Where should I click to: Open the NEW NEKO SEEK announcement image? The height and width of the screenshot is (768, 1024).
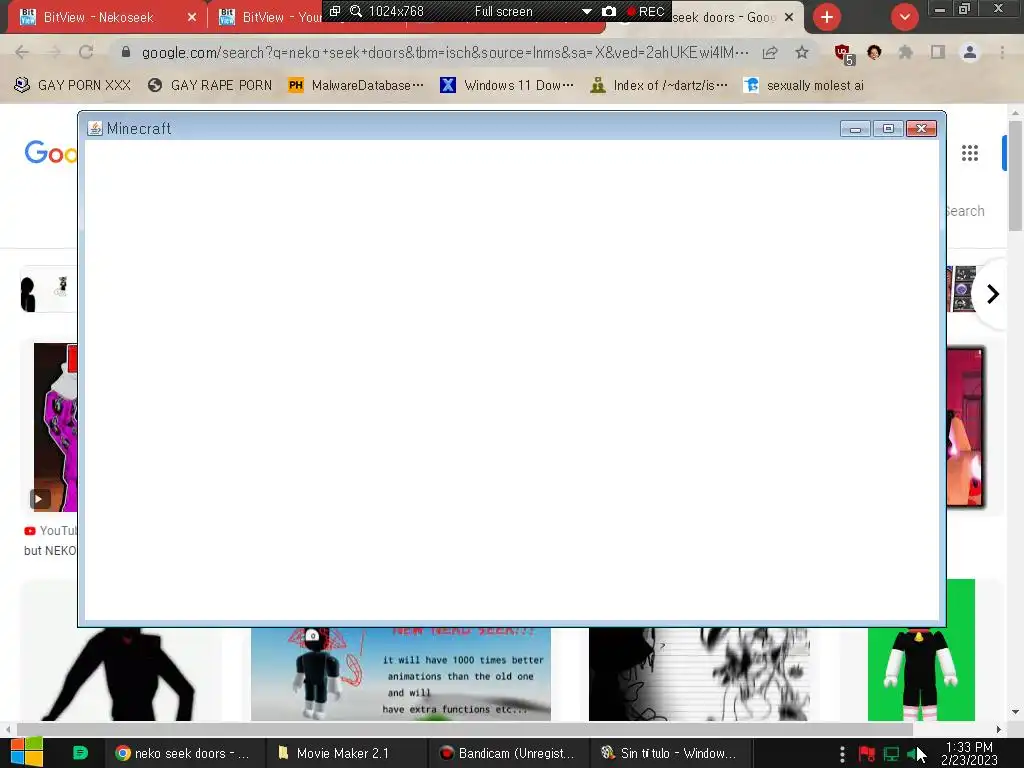click(x=400, y=674)
